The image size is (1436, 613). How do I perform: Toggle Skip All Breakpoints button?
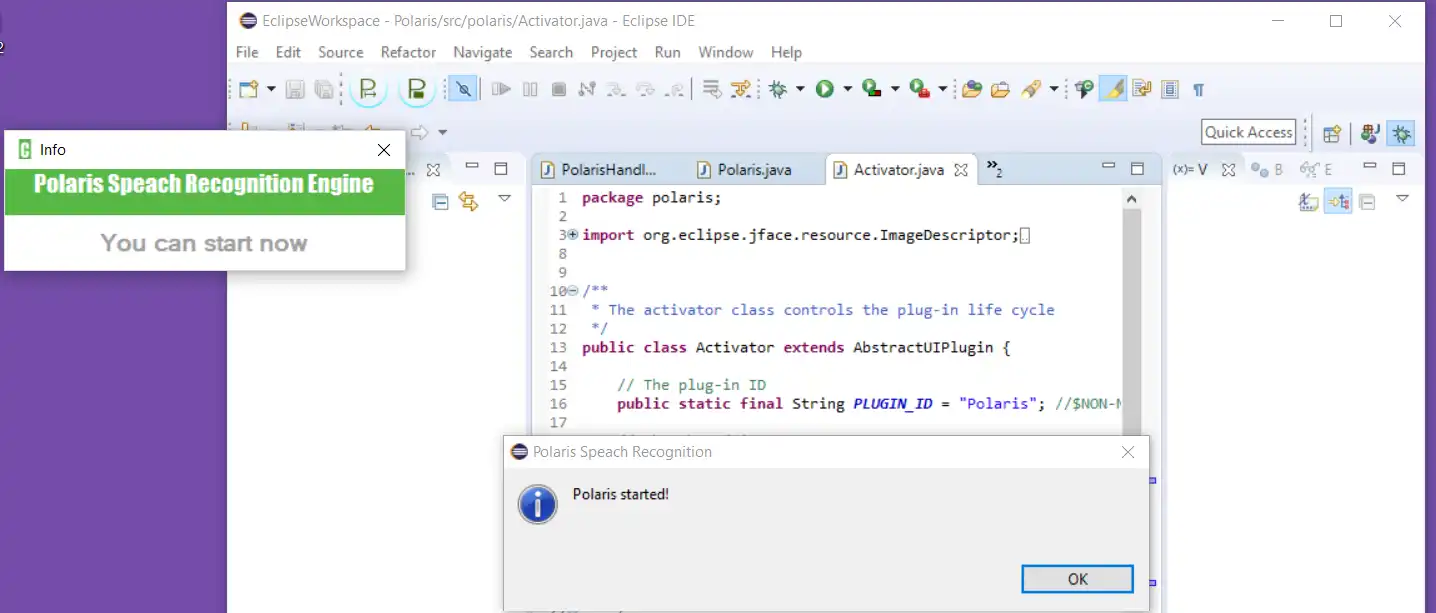coord(462,89)
